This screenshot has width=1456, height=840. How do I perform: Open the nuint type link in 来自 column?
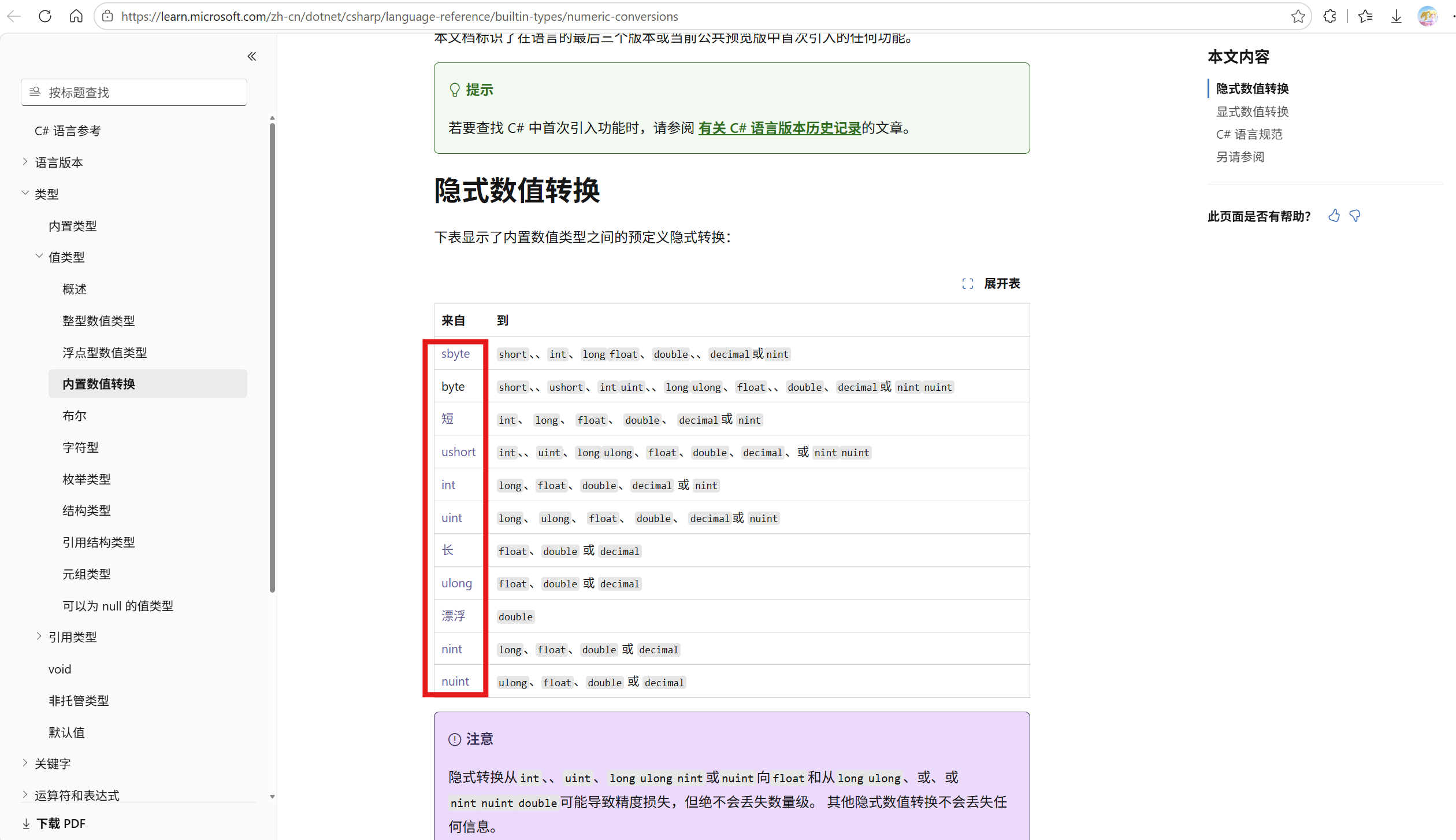pyautogui.click(x=455, y=682)
